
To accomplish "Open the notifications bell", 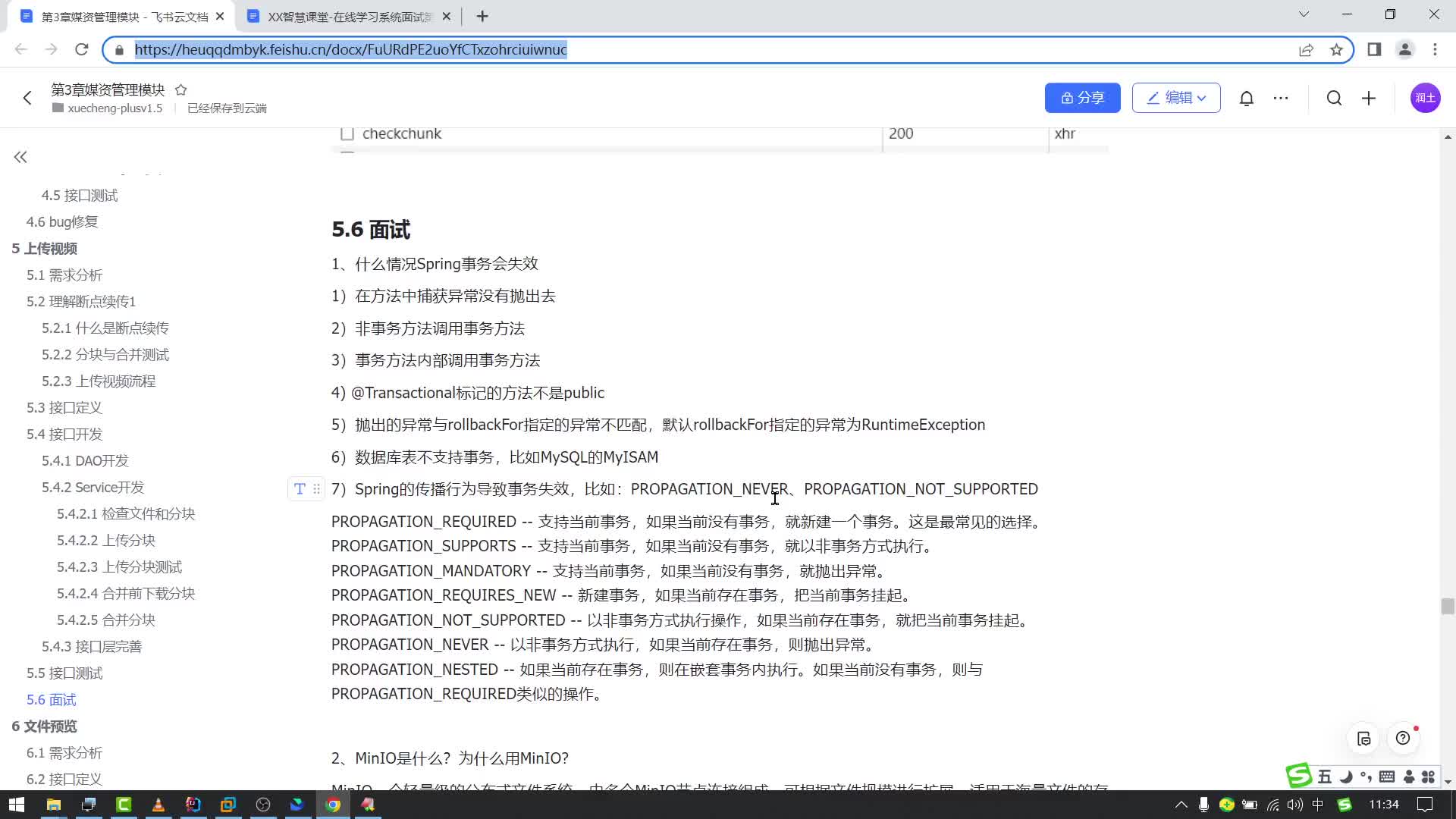I will pyautogui.click(x=1247, y=98).
